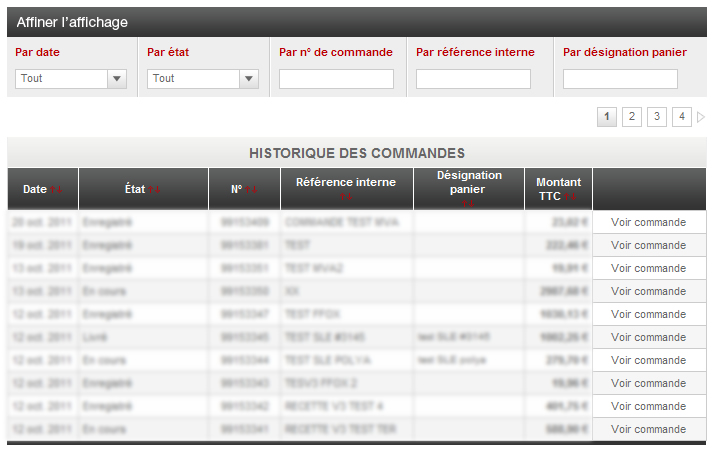Click the HISTORIQUE DES COMMANDES title
The width and height of the screenshot is (713, 454).
tap(357, 153)
